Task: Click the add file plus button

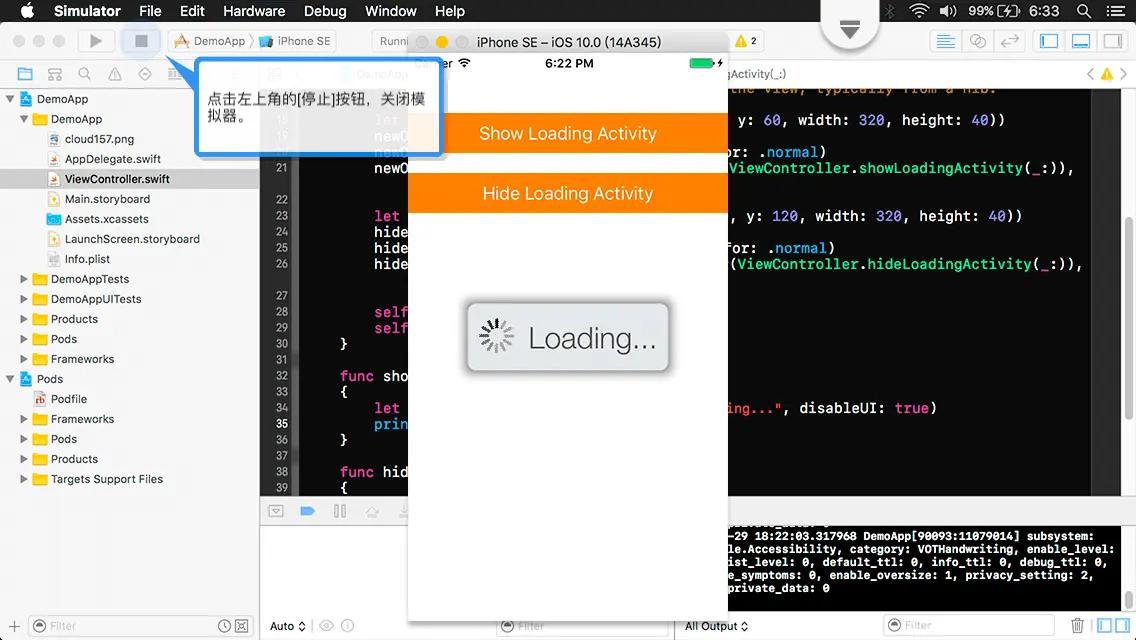Action: click(x=14, y=626)
